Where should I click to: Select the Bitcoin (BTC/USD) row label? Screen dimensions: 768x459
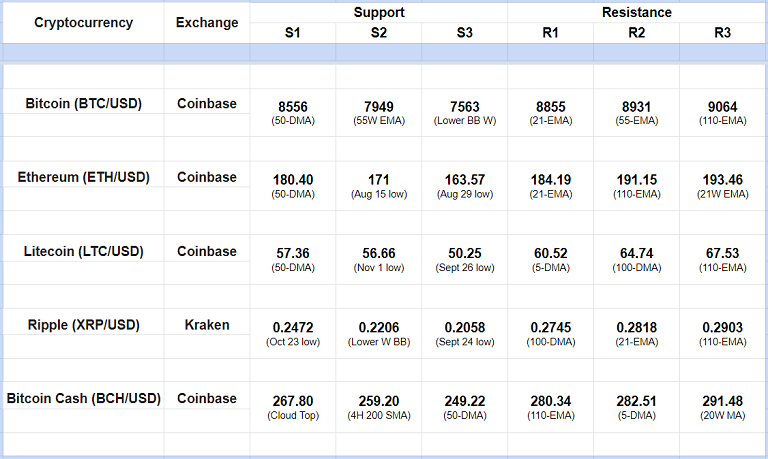point(83,103)
